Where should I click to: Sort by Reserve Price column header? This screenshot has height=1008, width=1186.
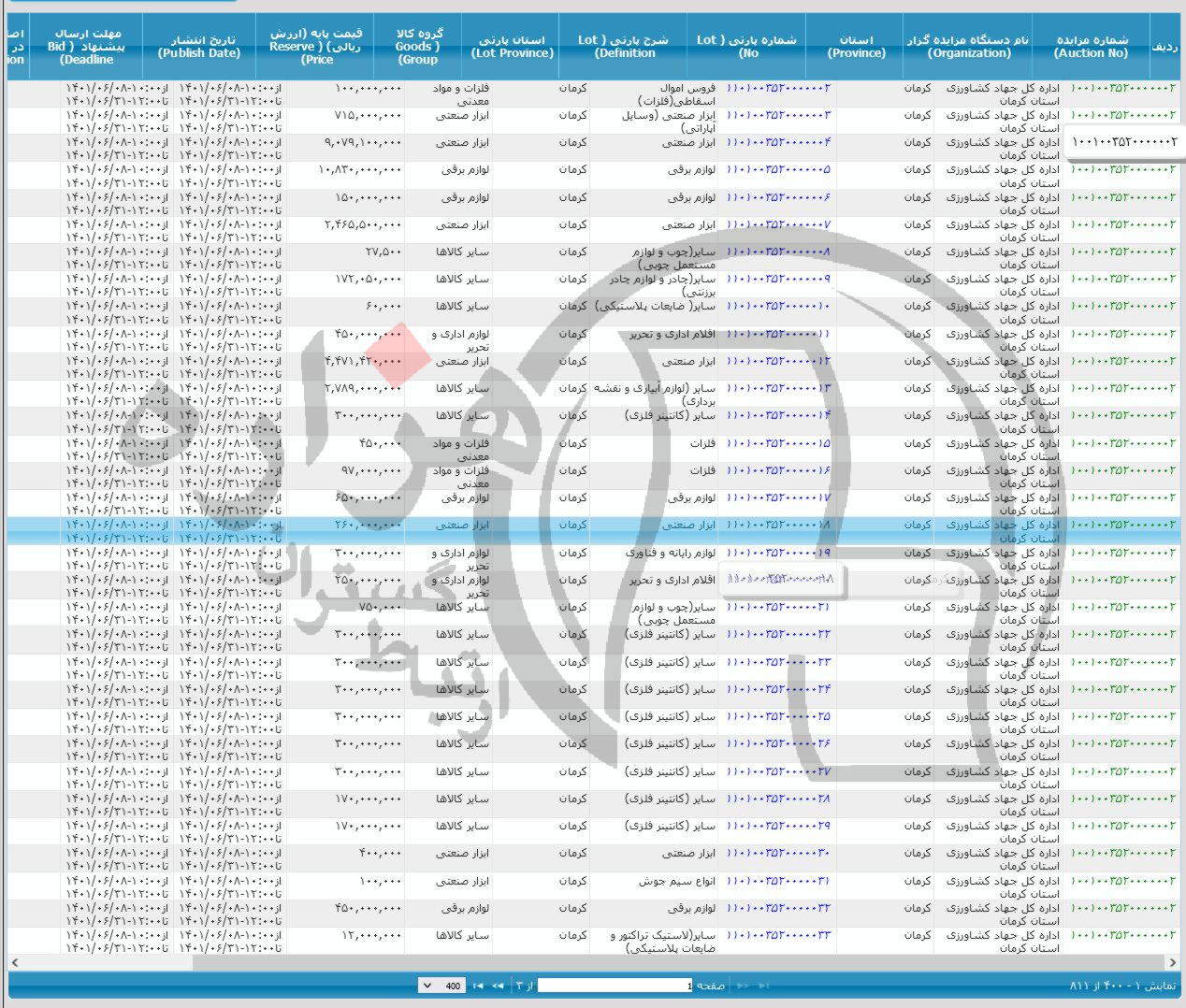coord(316,47)
